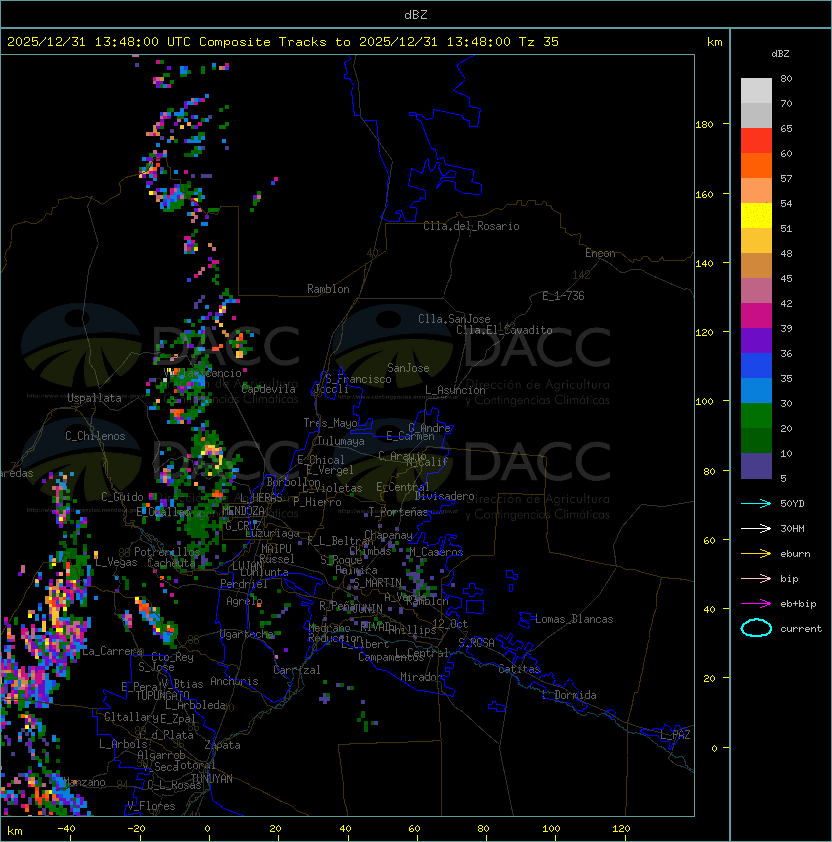Screen dimensions: 832x842
Task: Click the 'dBZ' title at top
Action: (416, 14)
